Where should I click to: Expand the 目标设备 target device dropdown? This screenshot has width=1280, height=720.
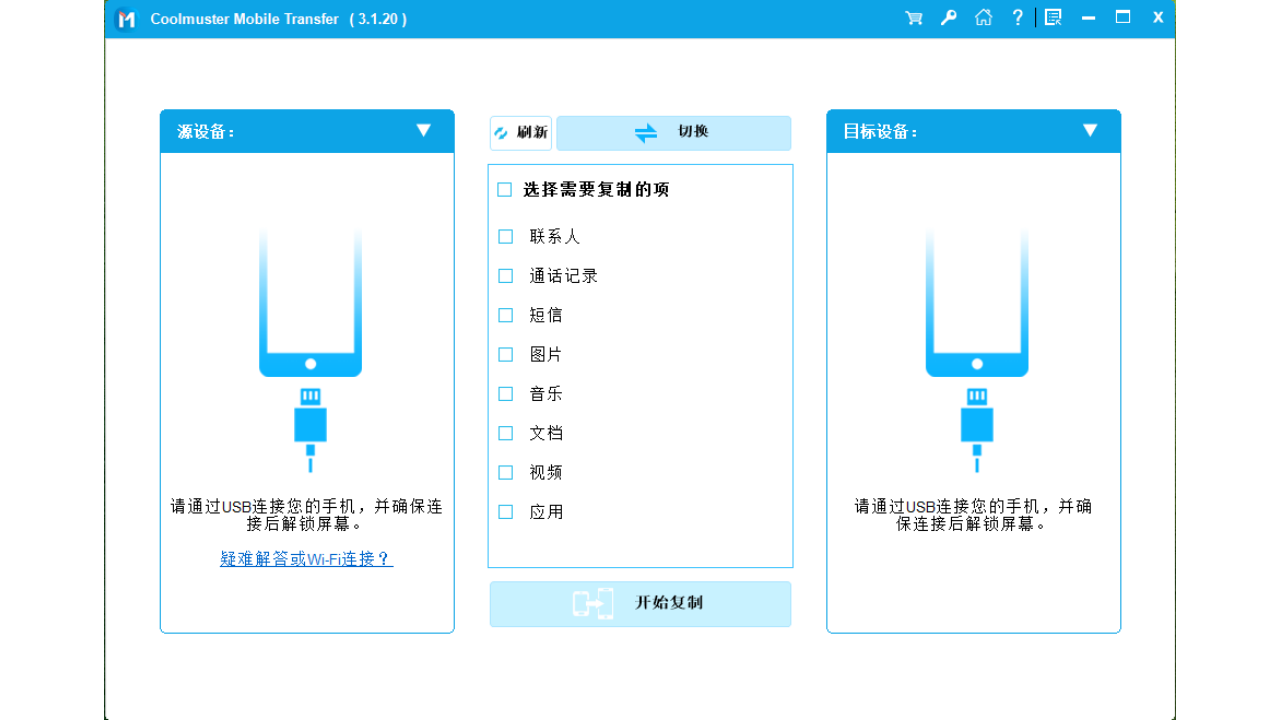1089,129
